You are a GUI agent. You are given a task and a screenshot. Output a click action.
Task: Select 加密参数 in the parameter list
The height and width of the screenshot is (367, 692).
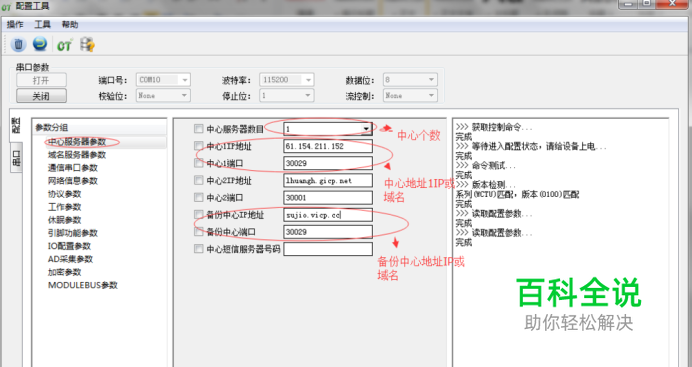coord(64,272)
